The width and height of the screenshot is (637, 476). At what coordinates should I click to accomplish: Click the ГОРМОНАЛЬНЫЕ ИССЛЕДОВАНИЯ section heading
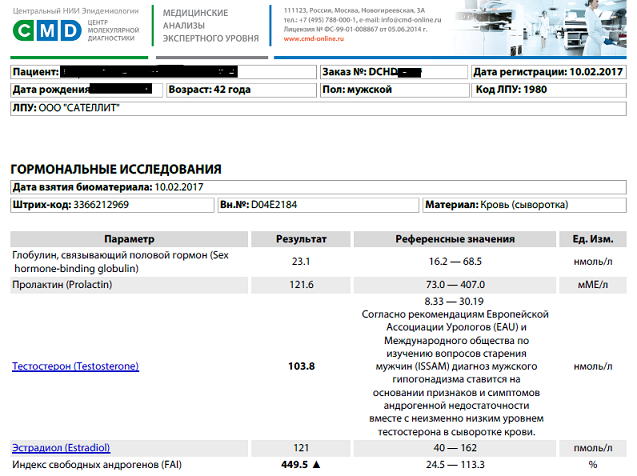coord(115,169)
